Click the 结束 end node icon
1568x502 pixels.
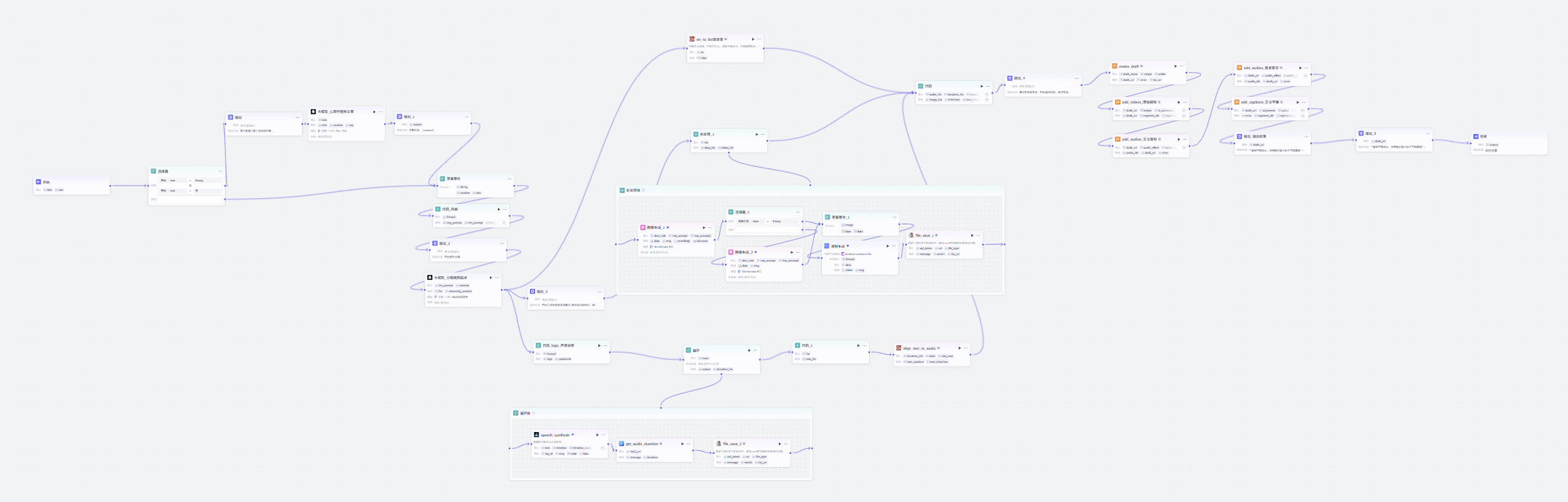[x=1476, y=136]
